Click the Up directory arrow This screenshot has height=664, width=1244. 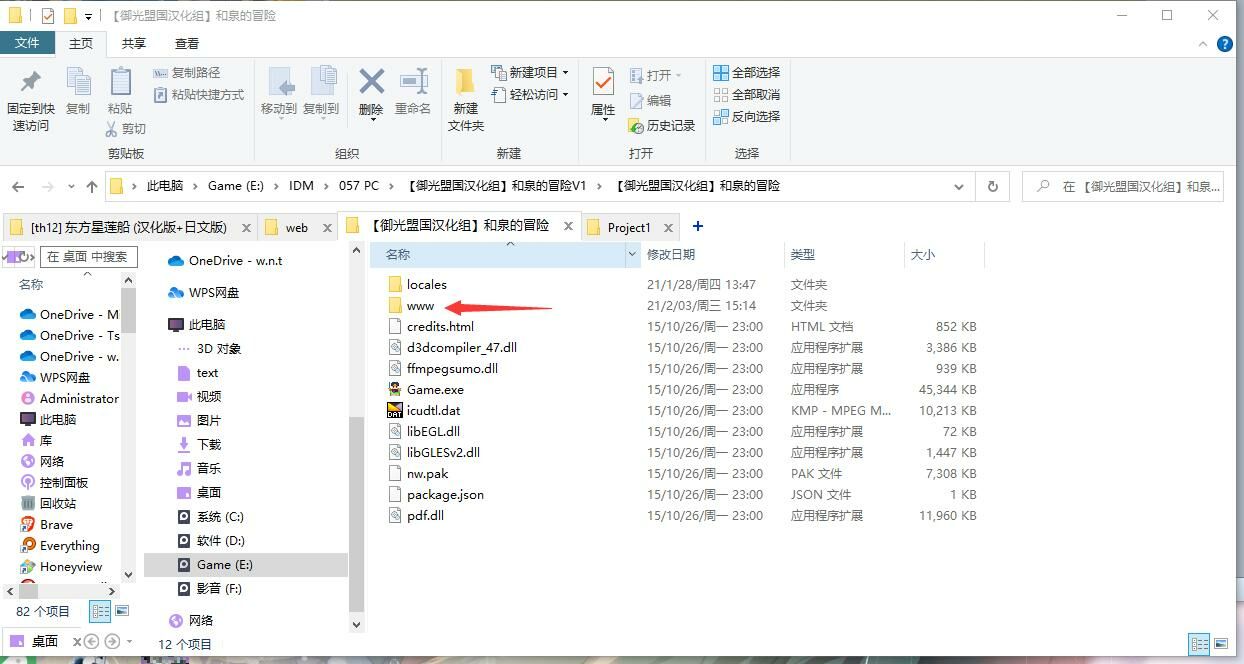(92, 186)
